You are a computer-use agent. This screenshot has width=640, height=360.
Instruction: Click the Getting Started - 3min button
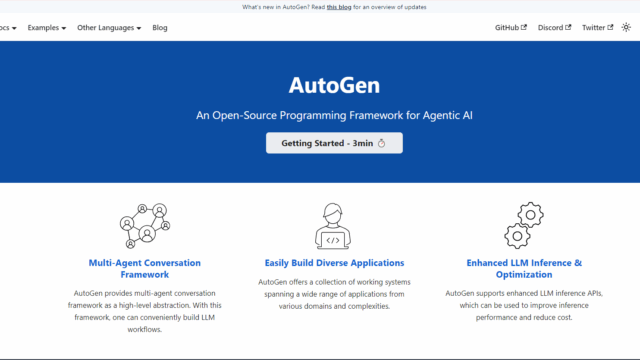click(334, 143)
